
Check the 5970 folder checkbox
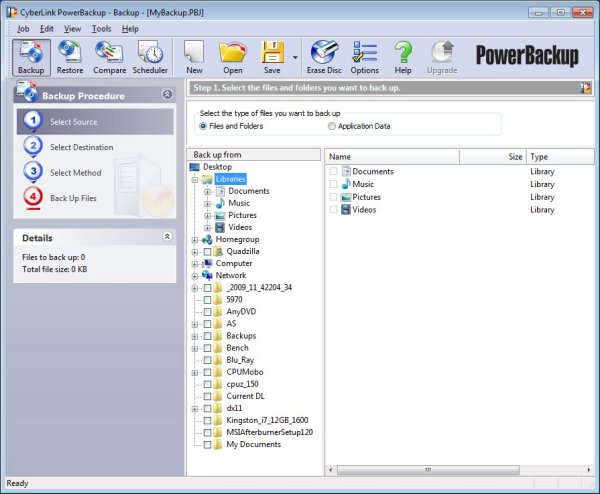pos(207,300)
